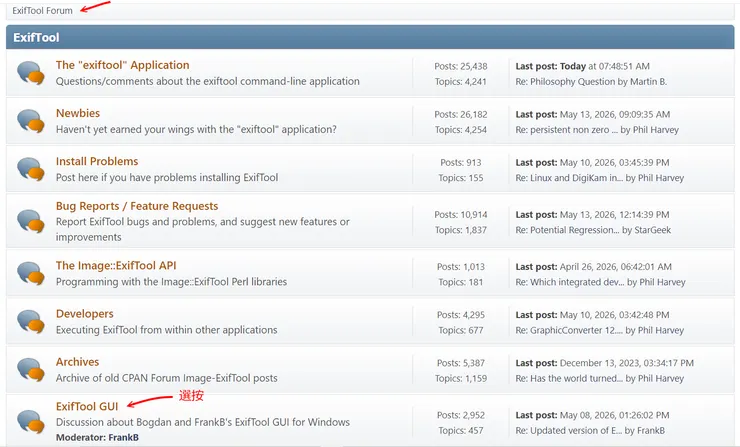Click the text "Posts: 25,438"
Screen dimensions: 740x447
click(x=461, y=67)
